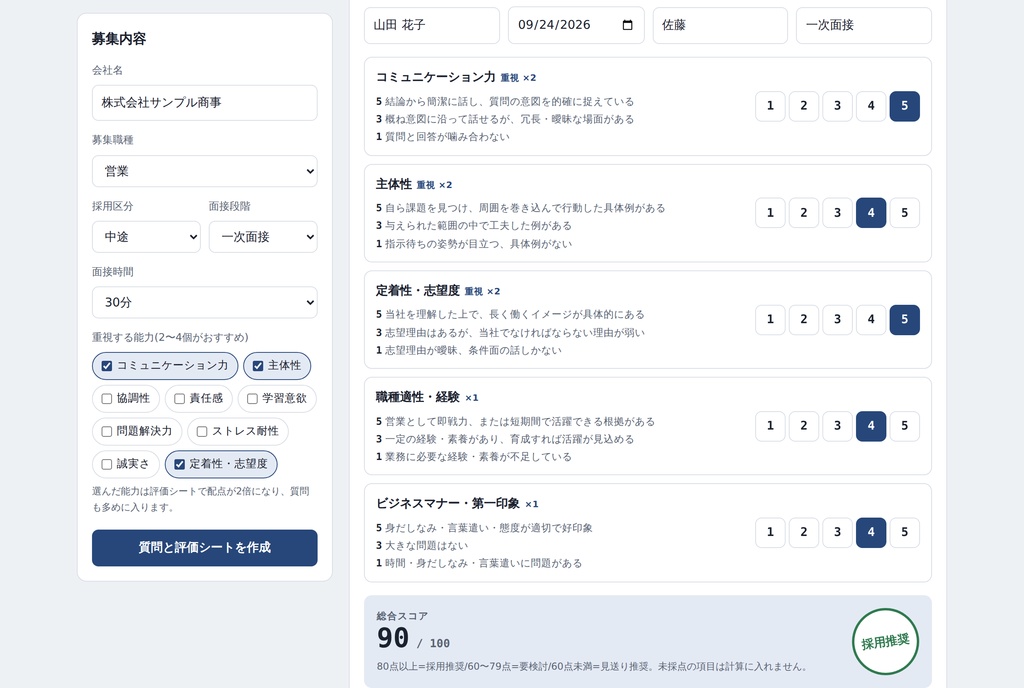Click the 職種適性・経験 criterion title
Viewport: 1024px width, 688px height.
coord(418,397)
